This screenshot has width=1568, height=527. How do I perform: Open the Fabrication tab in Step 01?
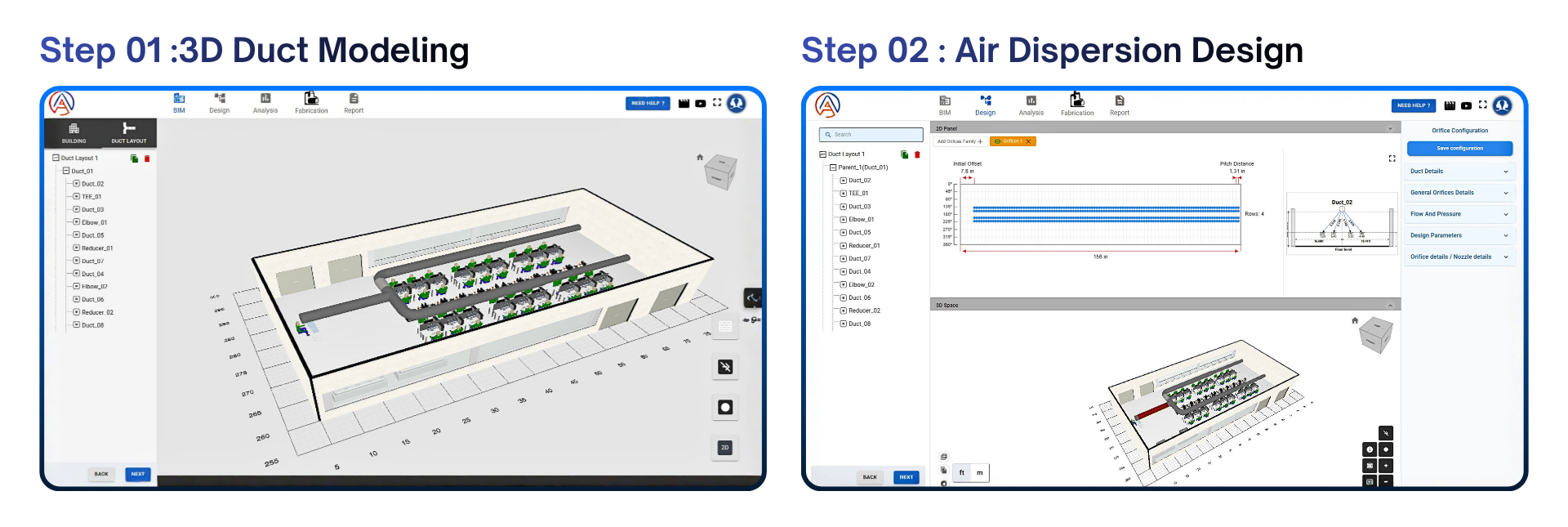click(311, 103)
